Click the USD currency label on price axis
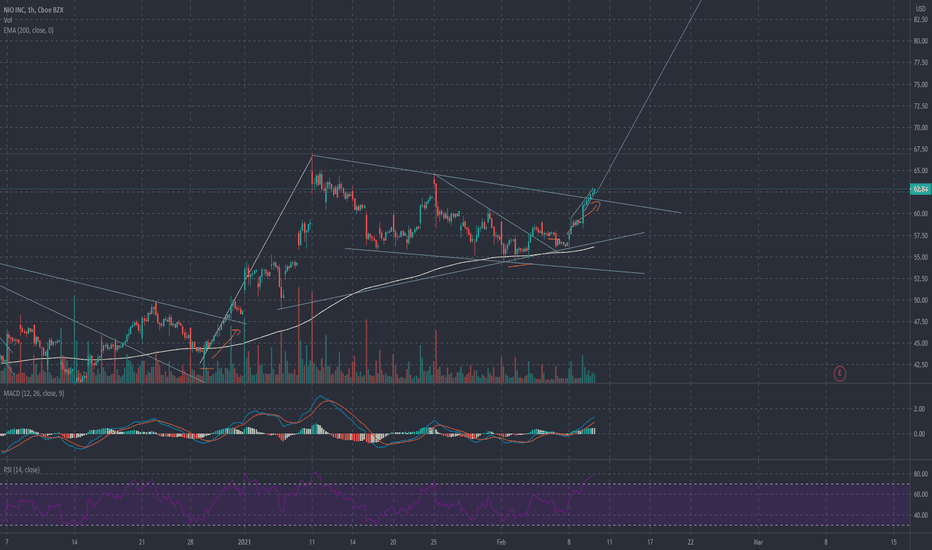Image resolution: width=932 pixels, height=550 pixels. (x=921, y=10)
